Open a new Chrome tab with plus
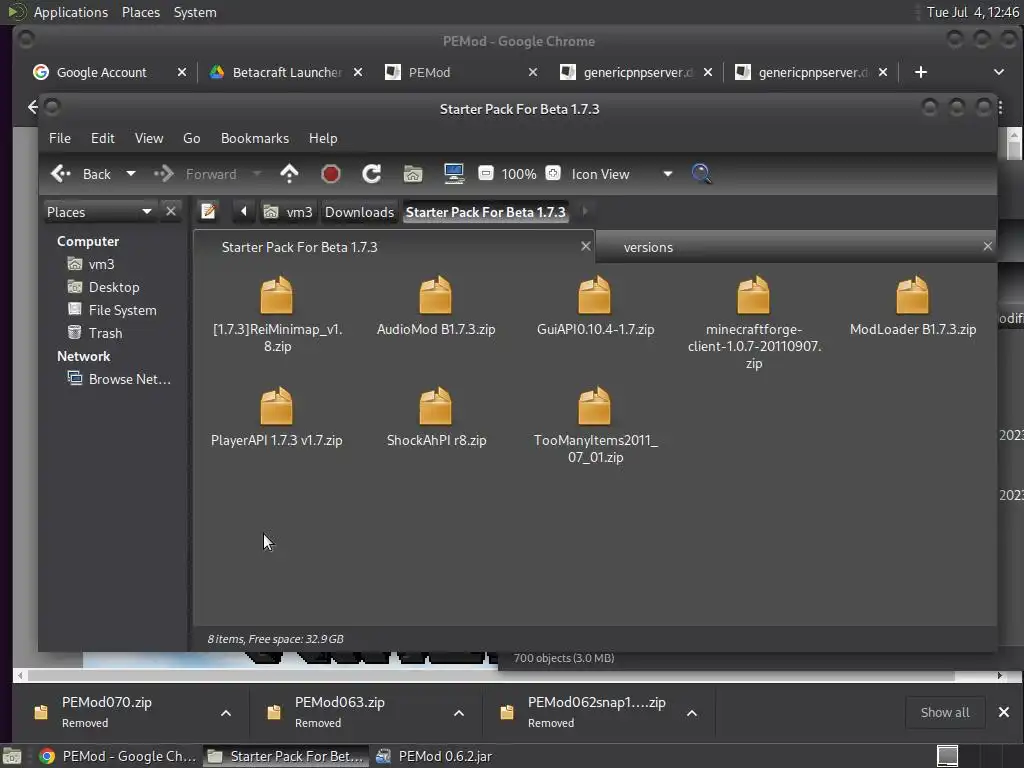This screenshot has height=768, width=1024. (x=921, y=72)
